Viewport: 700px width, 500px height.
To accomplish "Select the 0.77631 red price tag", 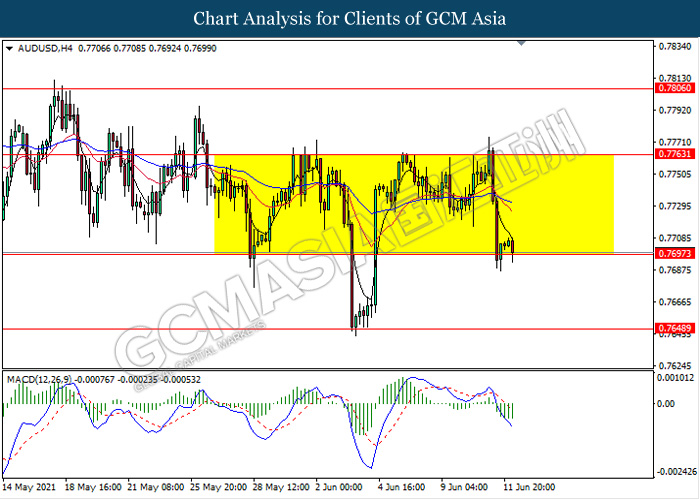I will [675, 154].
